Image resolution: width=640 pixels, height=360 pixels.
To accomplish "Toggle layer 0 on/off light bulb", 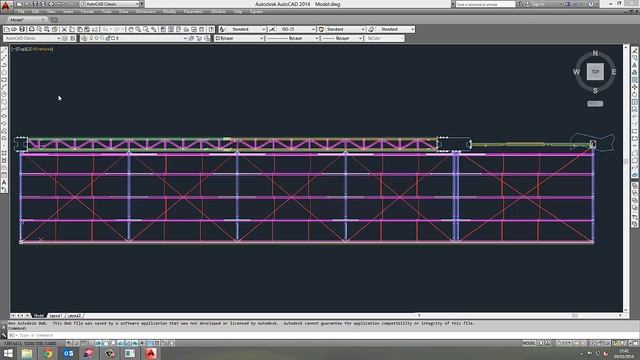I will pos(91,38).
